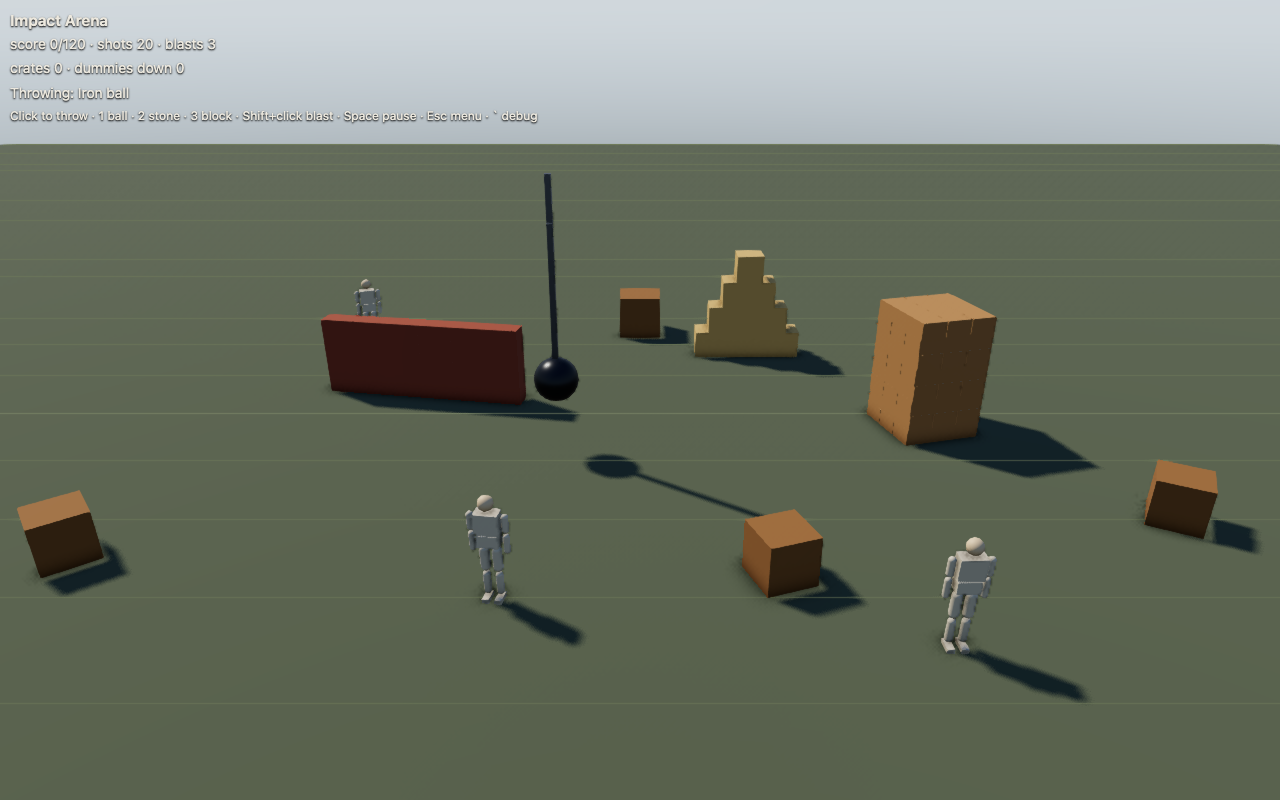Viewport: 1280px width, 800px height.
Task: Throw at the tall orange block tower
Action: [931, 368]
